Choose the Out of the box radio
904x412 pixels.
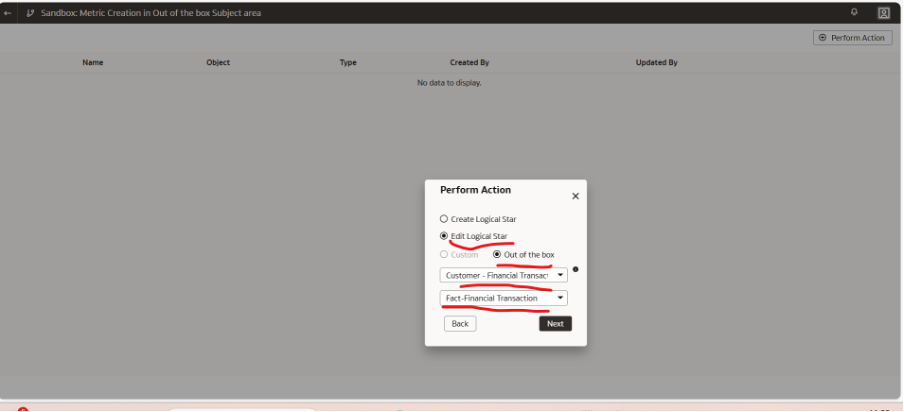[497, 255]
